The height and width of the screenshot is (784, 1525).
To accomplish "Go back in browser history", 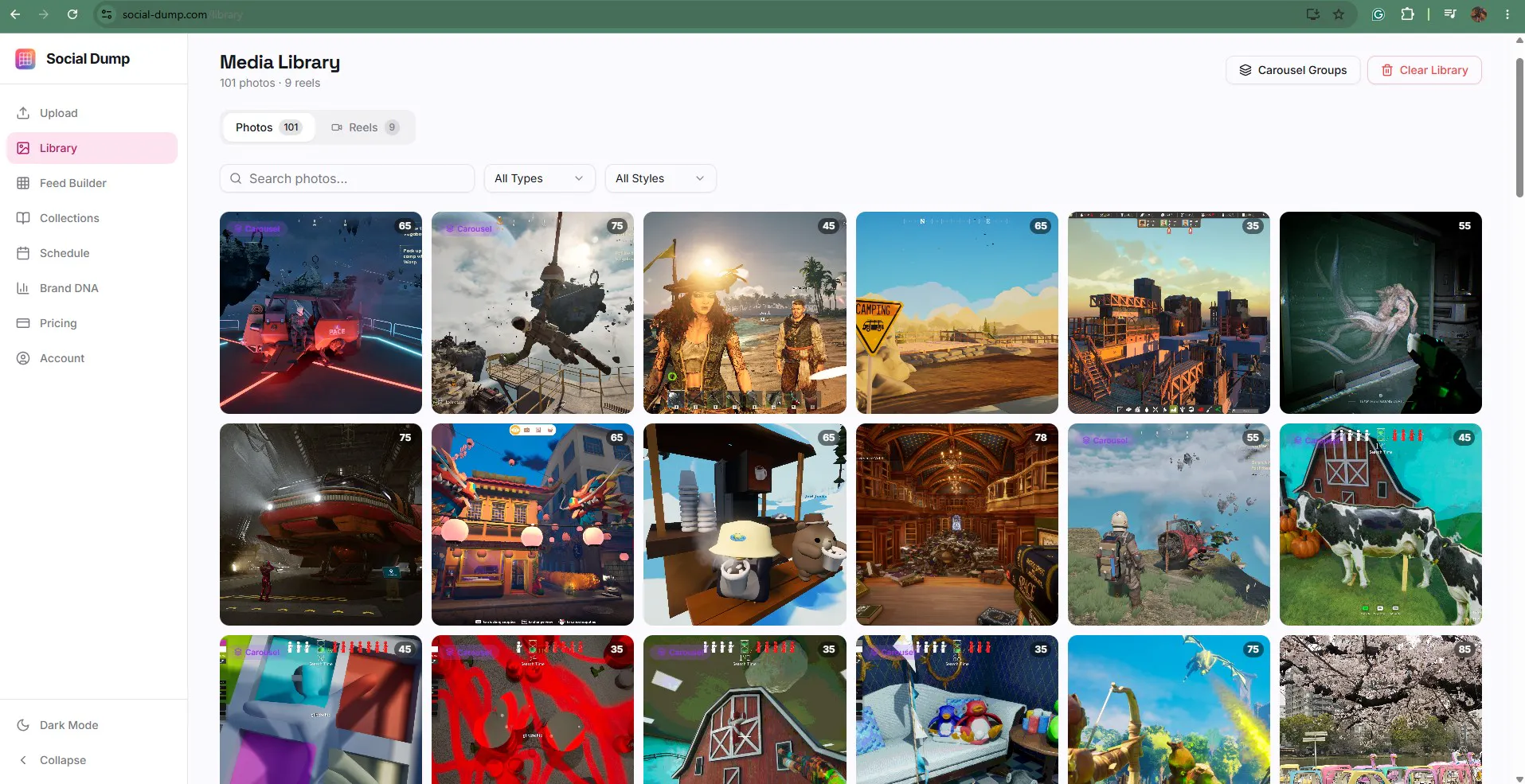I will 15,14.
